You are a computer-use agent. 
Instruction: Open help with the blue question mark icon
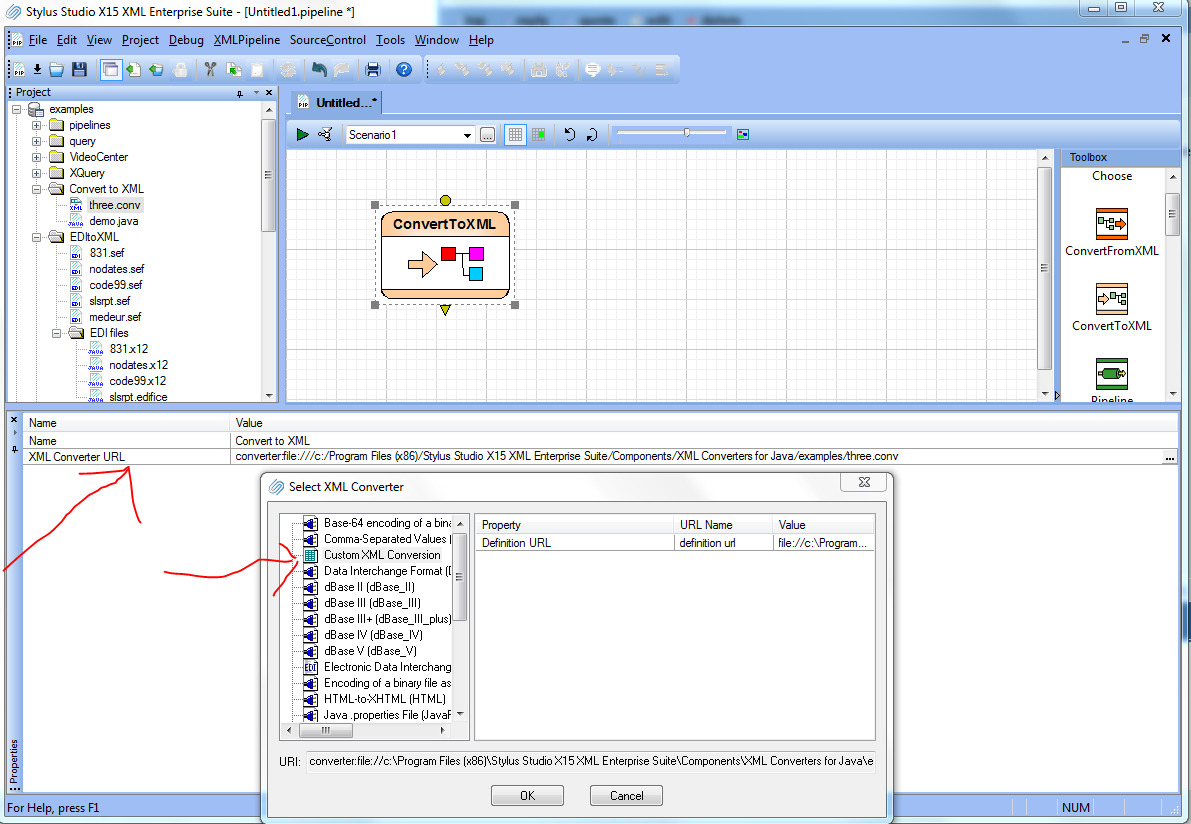click(x=404, y=70)
